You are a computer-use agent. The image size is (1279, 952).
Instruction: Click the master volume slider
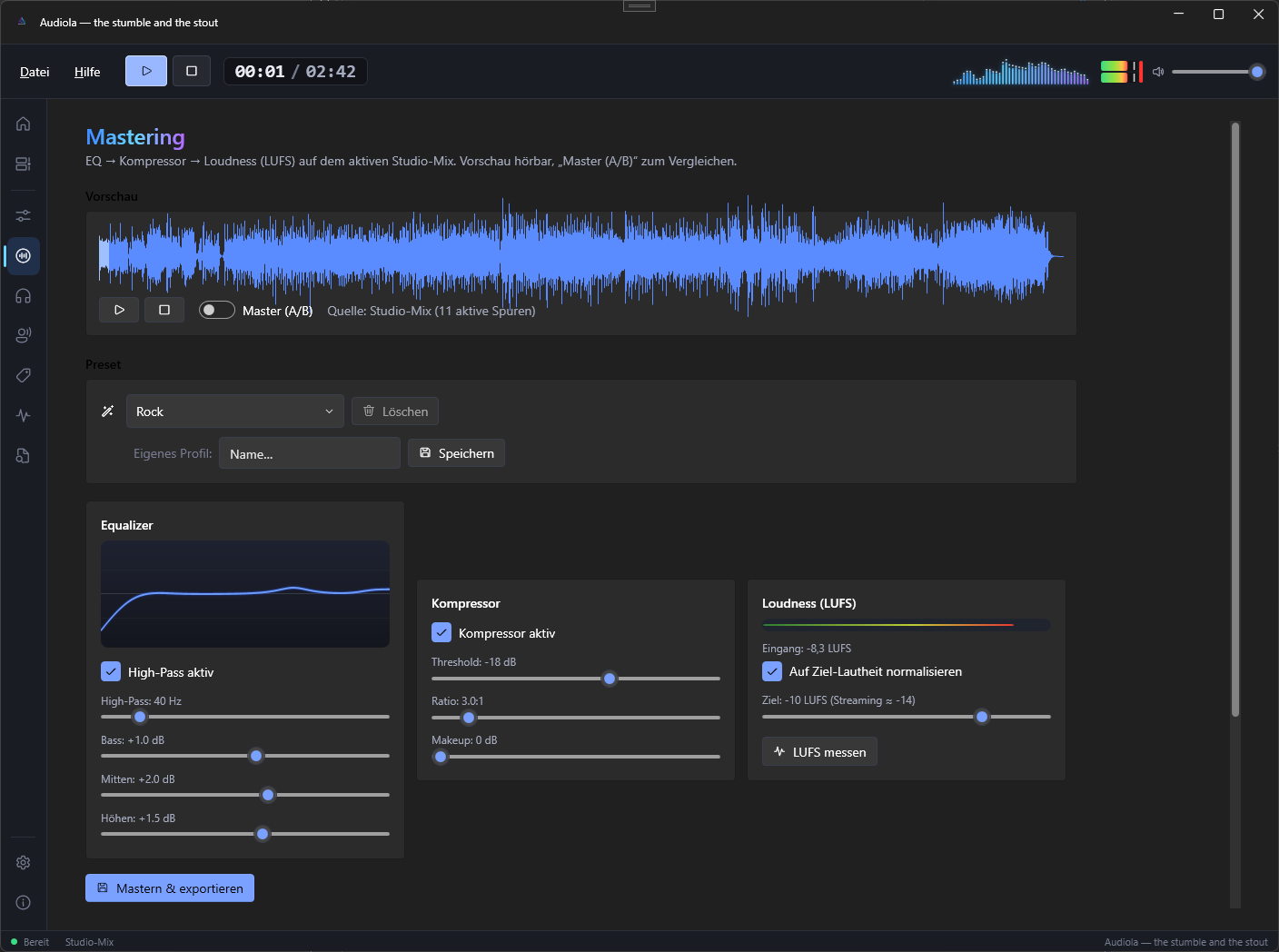tap(1218, 72)
